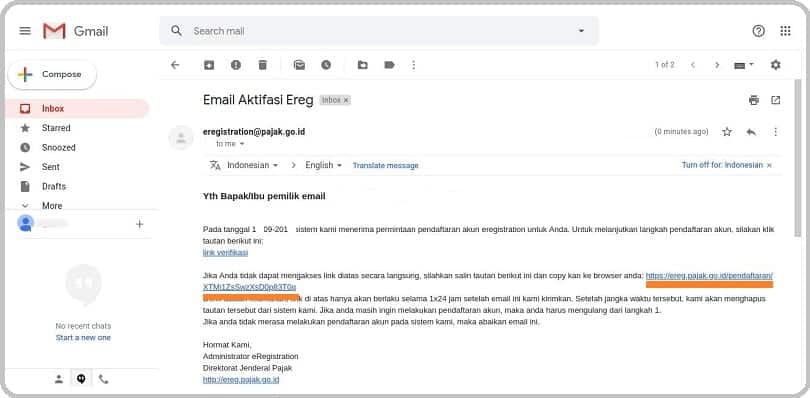Screen dimensions: 810x398
Task: Click the sender profile avatar
Action: coord(181,137)
